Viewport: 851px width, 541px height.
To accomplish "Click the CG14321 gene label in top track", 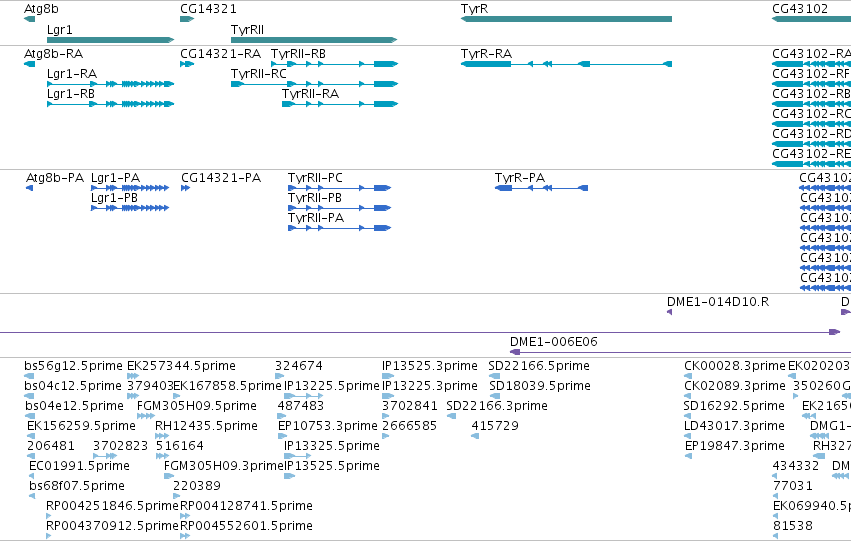I will (208, 9).
